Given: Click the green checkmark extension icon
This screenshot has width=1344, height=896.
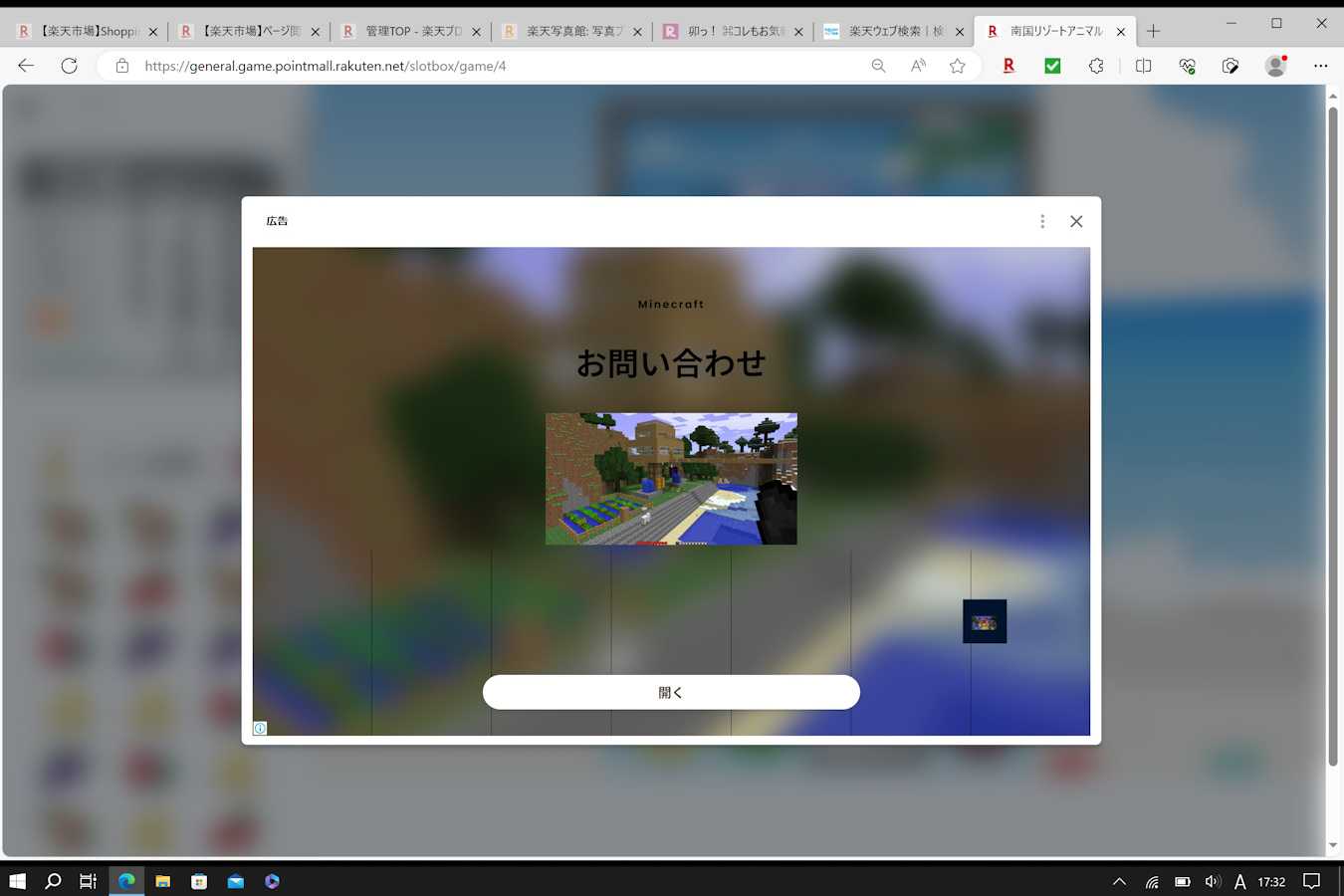Looking at the screenshot, I should coord(1052,66).
